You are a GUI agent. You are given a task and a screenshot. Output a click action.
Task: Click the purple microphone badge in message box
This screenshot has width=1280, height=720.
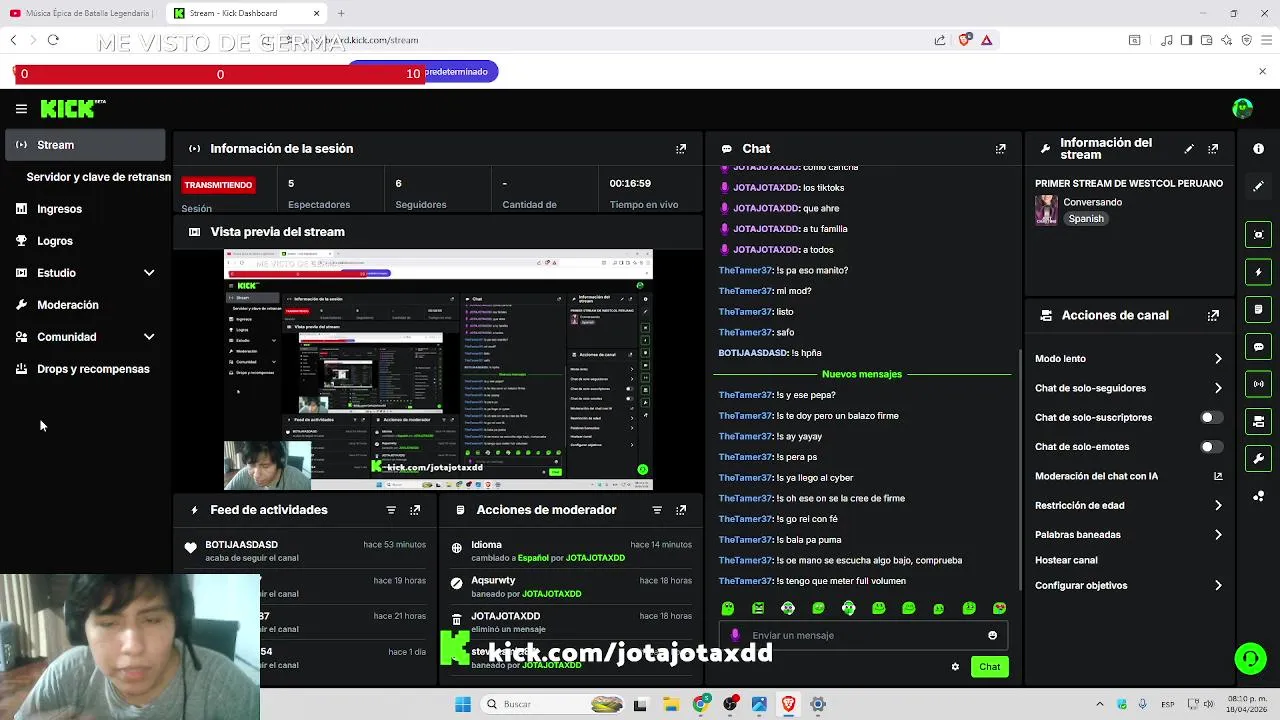(x=735, y=635)
